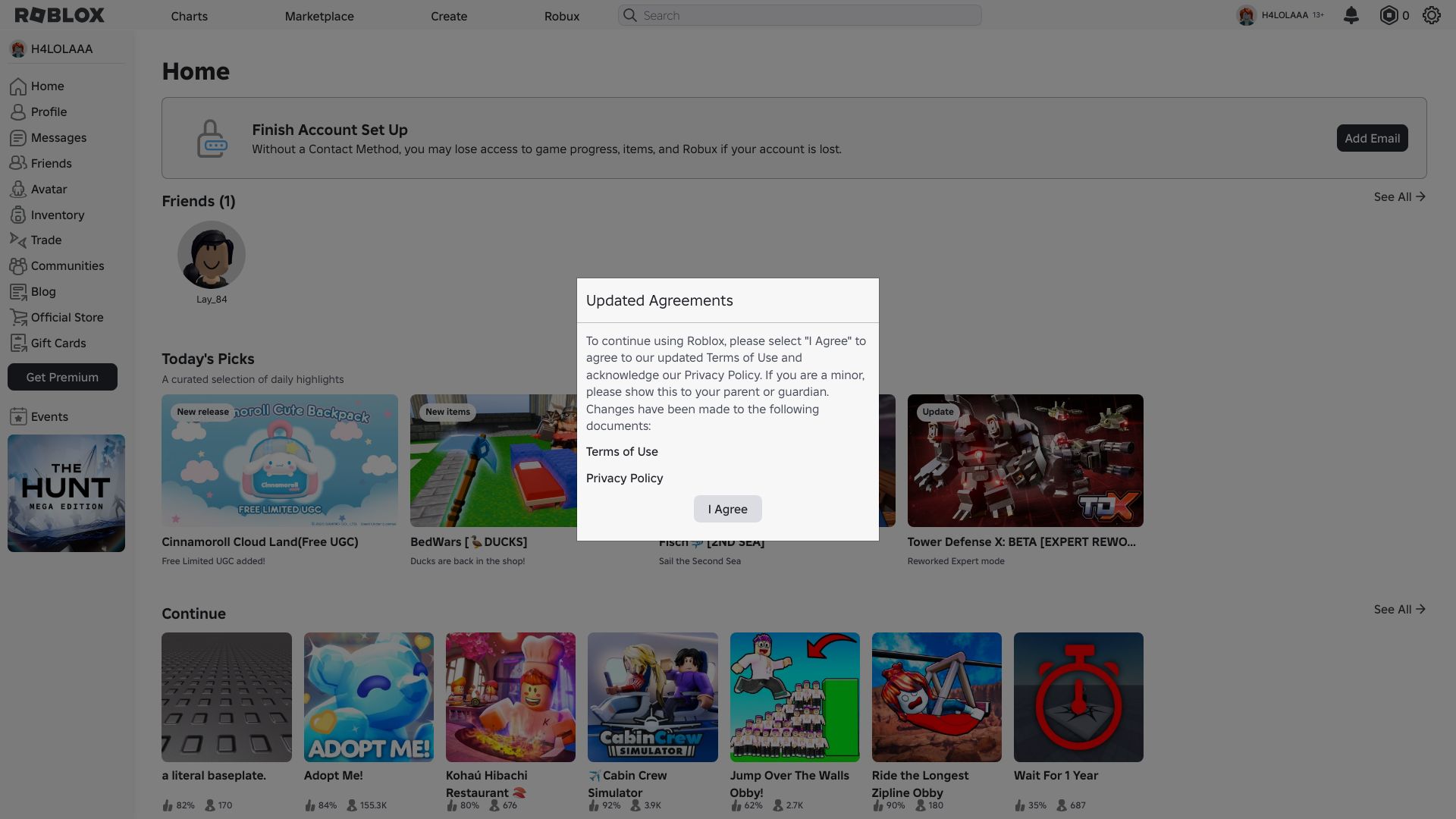Click See All next to Continue
This screenshot has height=819, width=1456.
[x=1400, y=610]
